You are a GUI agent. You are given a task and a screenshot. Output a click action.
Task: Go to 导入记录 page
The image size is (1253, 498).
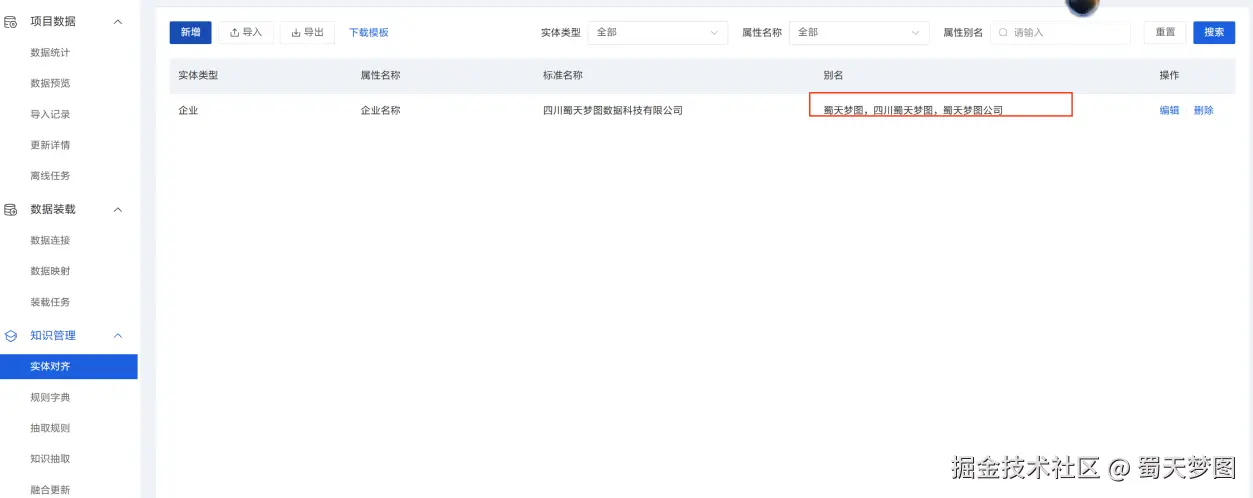coord(50,115)
